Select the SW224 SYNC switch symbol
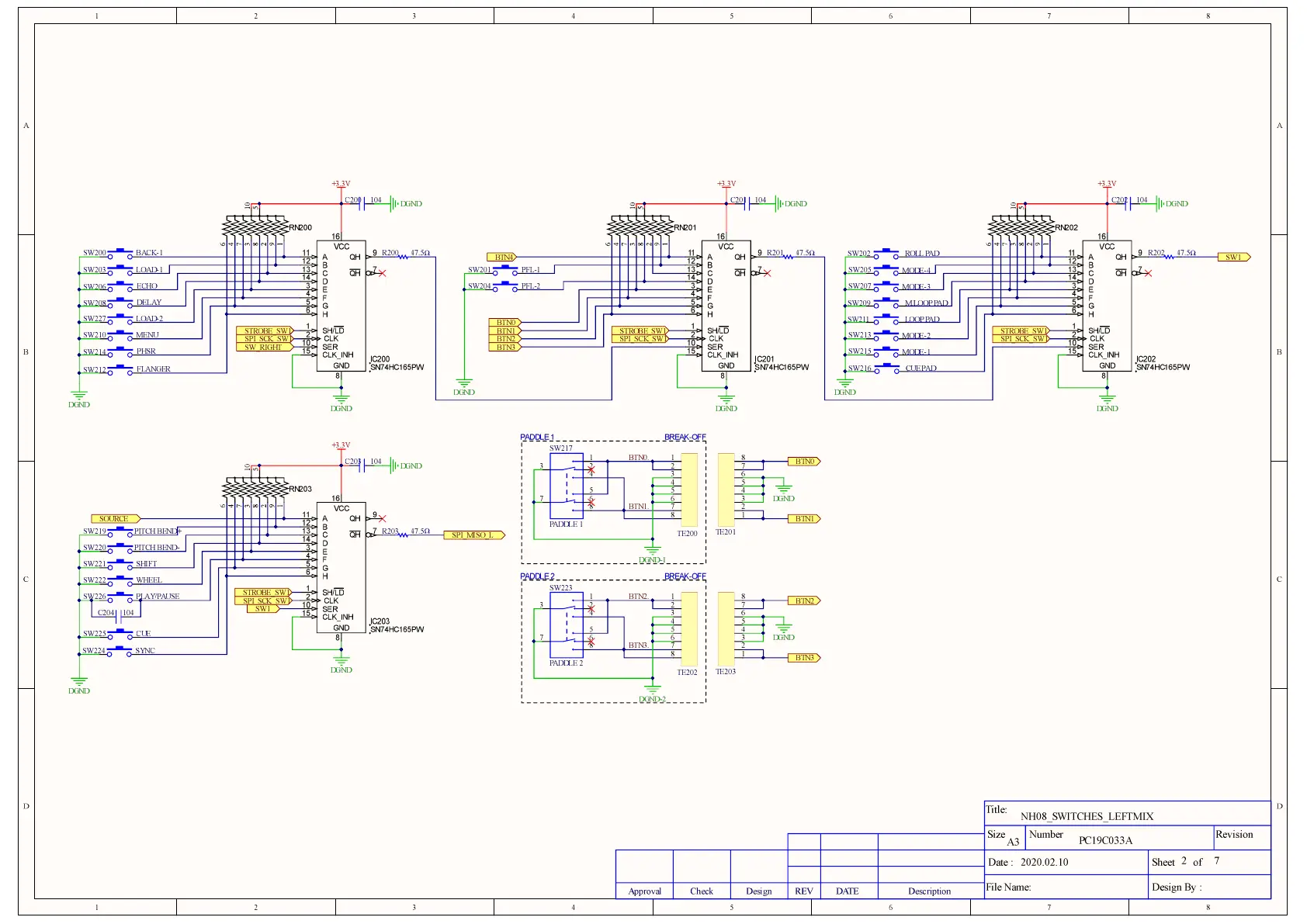The width and height of the screenshot is (1307, 924). [x=120, y=652]
